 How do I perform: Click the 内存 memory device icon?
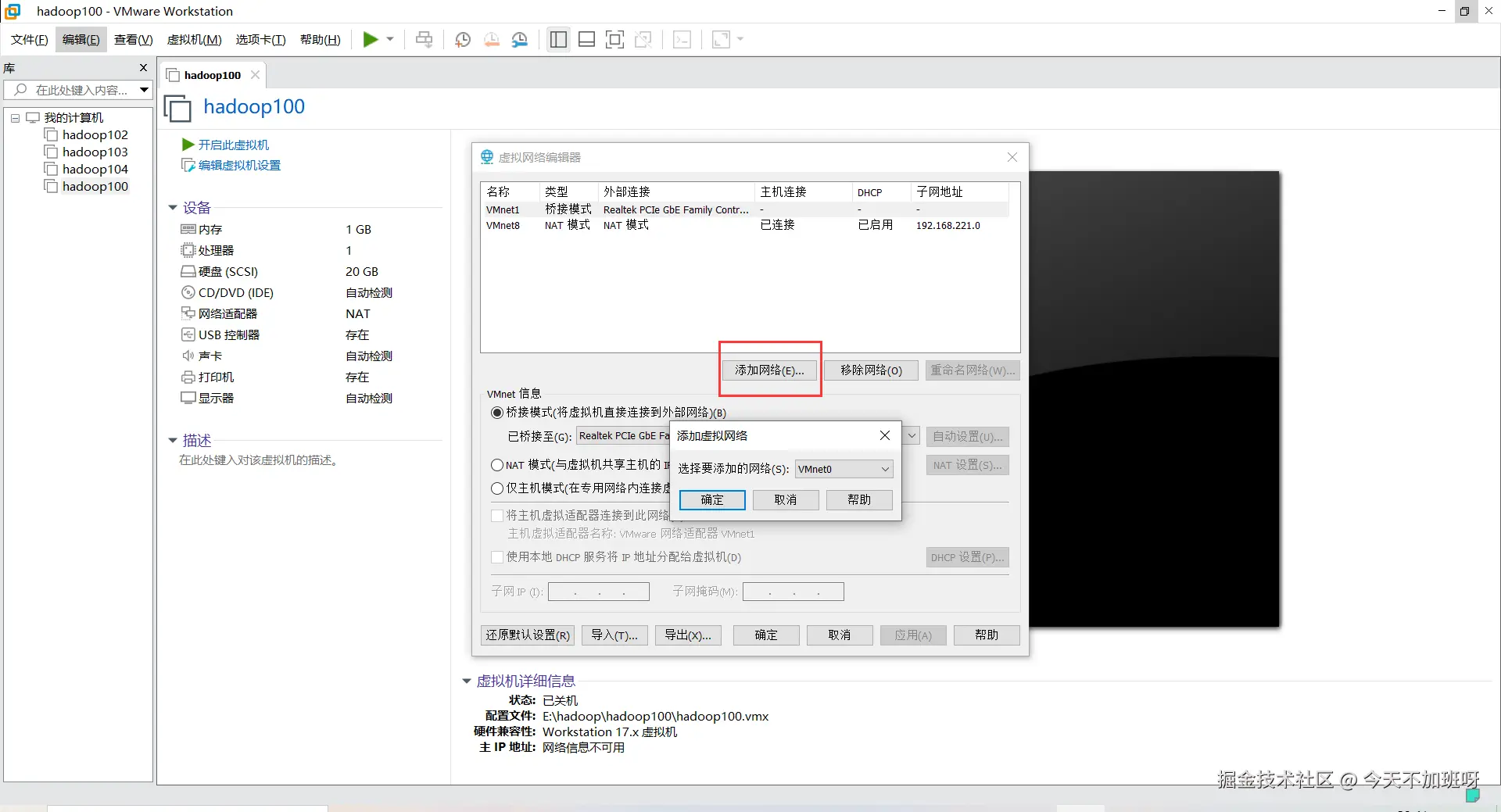pos(188,229)
